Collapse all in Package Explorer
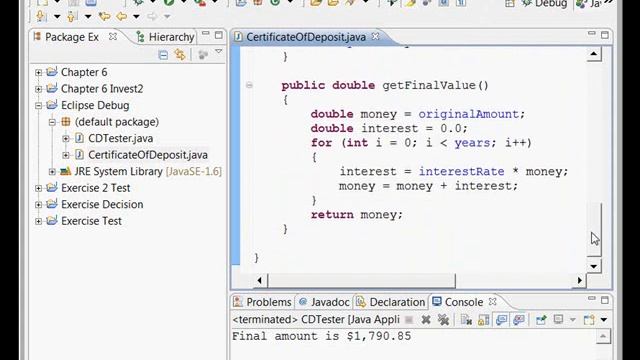The height and width of the screenshot is (360, 640). click(163, 55)
